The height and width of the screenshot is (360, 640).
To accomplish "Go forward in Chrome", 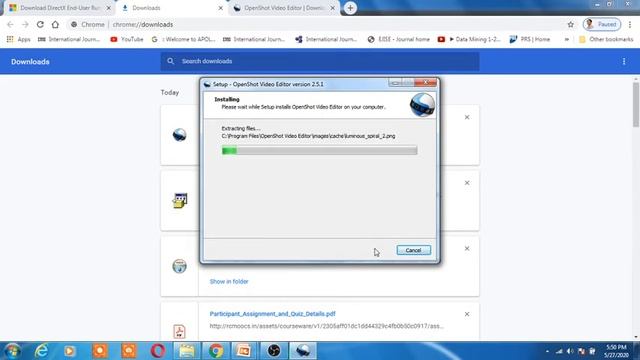I will coord(25,24).
